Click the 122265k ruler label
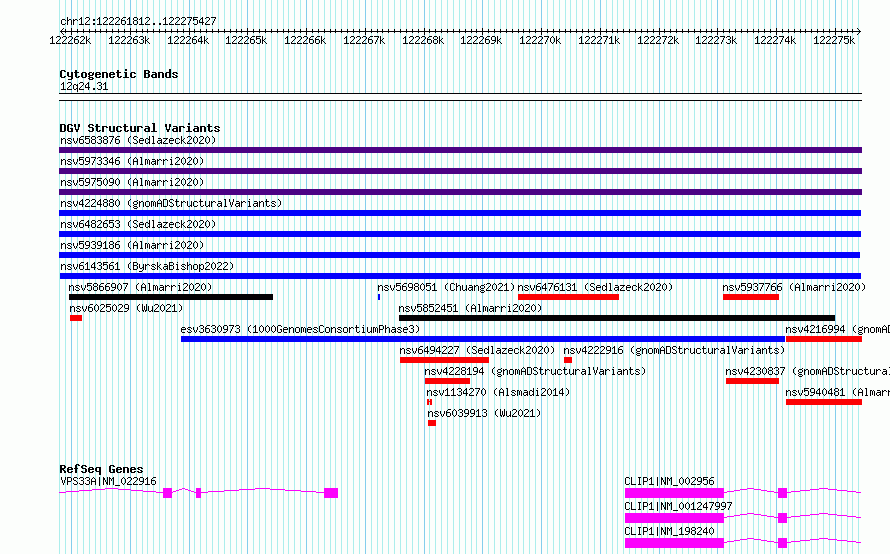Image resolution: width=890 pixels, height=554 pixels. 246,40
